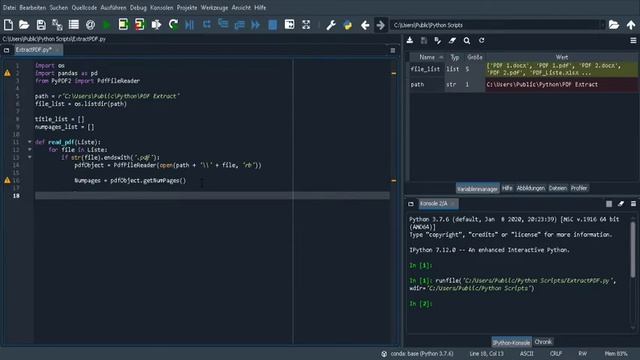Image resolution: width=640 pixels, height=360 pixels.
Task: Browse console tabs icon
Action: pos(411,204)
